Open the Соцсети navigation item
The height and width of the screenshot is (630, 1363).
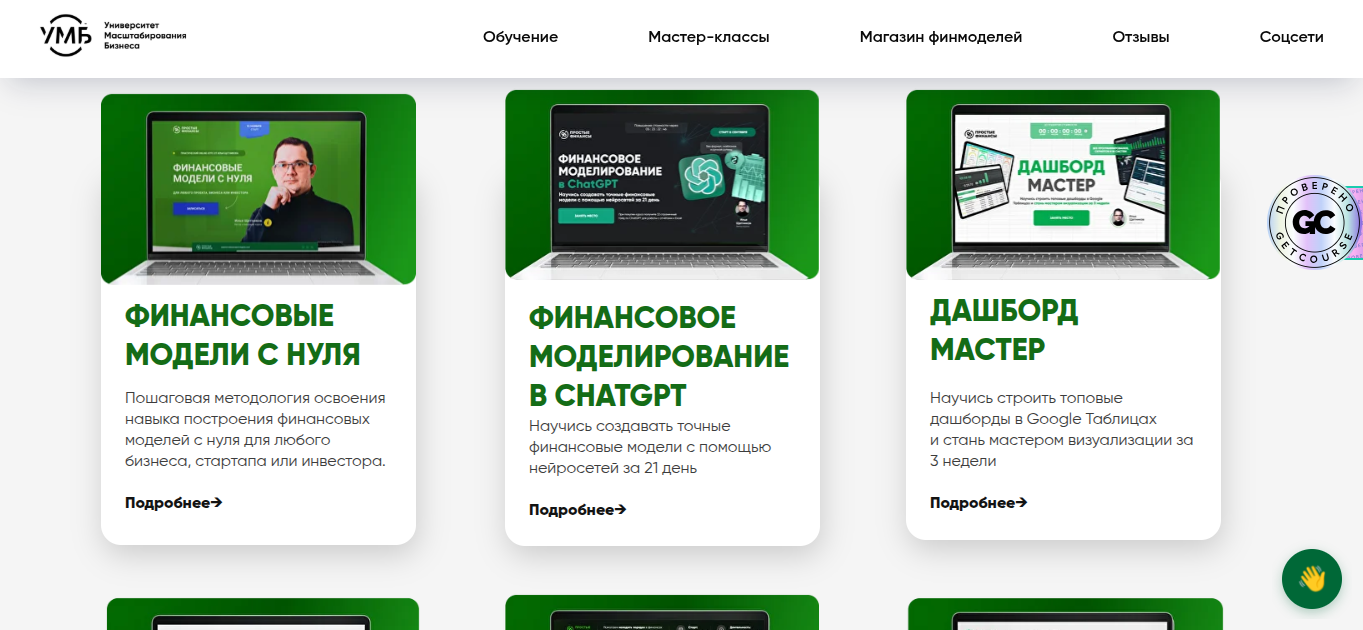1291,37
